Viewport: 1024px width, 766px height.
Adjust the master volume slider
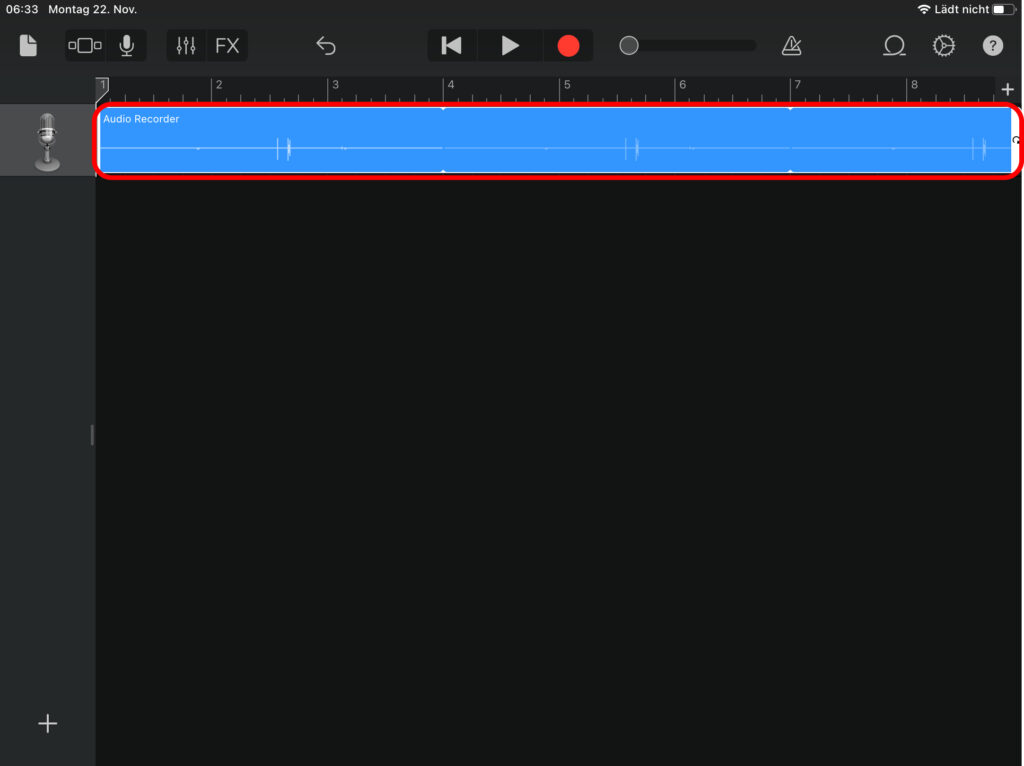click(x=629, y=45)
